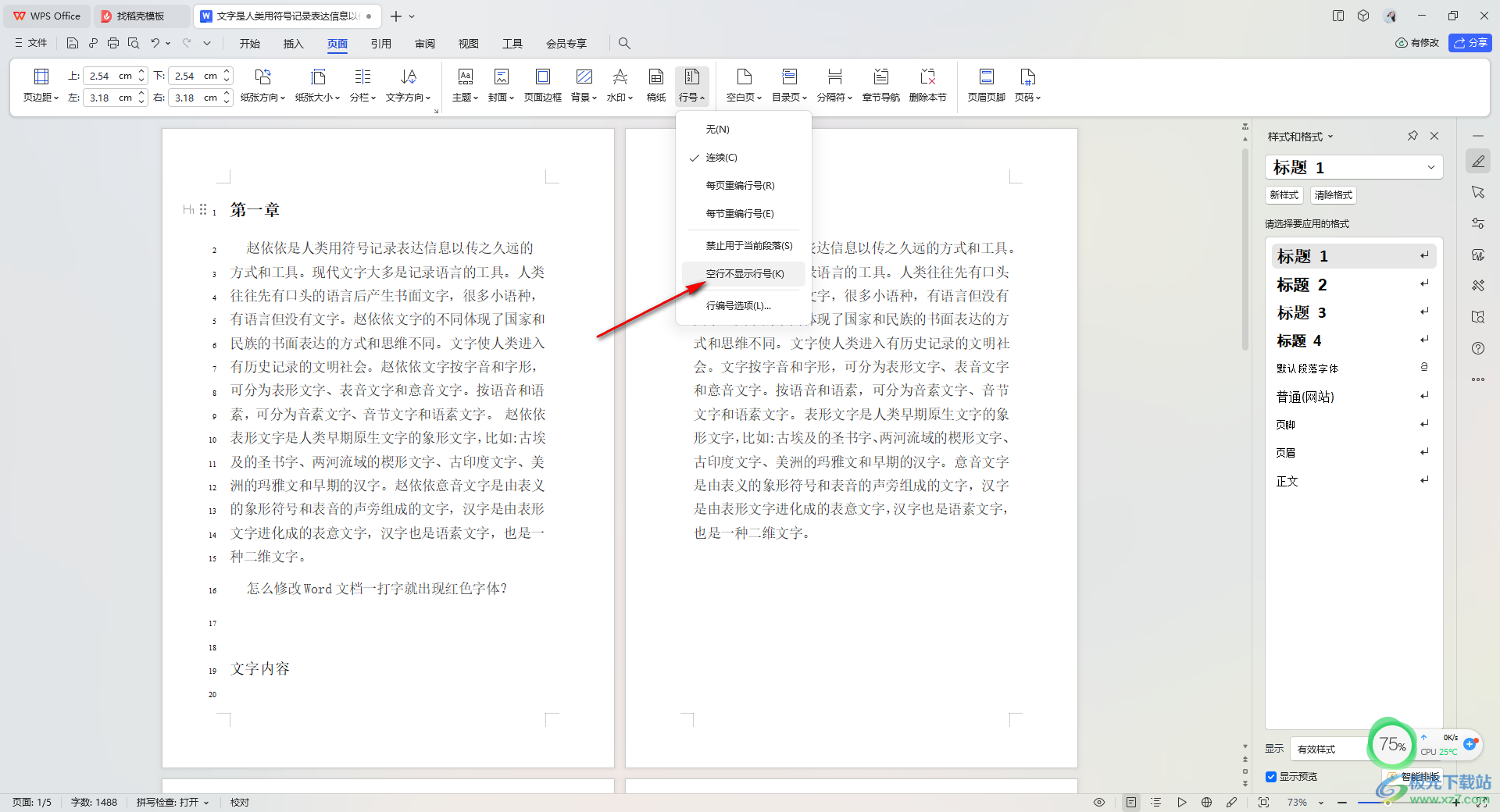The width and height of the screenshot is (1500, 812).
Task: Toggle 禁止用于当前段落(S) option
Action: pos(744,245)
